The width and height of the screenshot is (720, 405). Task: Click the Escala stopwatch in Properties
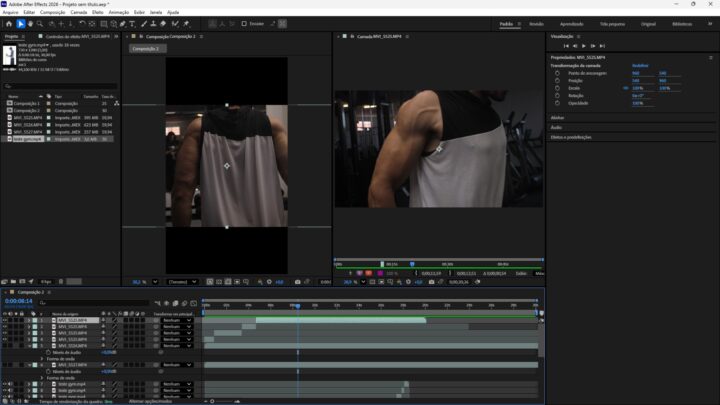coord(559,88)
